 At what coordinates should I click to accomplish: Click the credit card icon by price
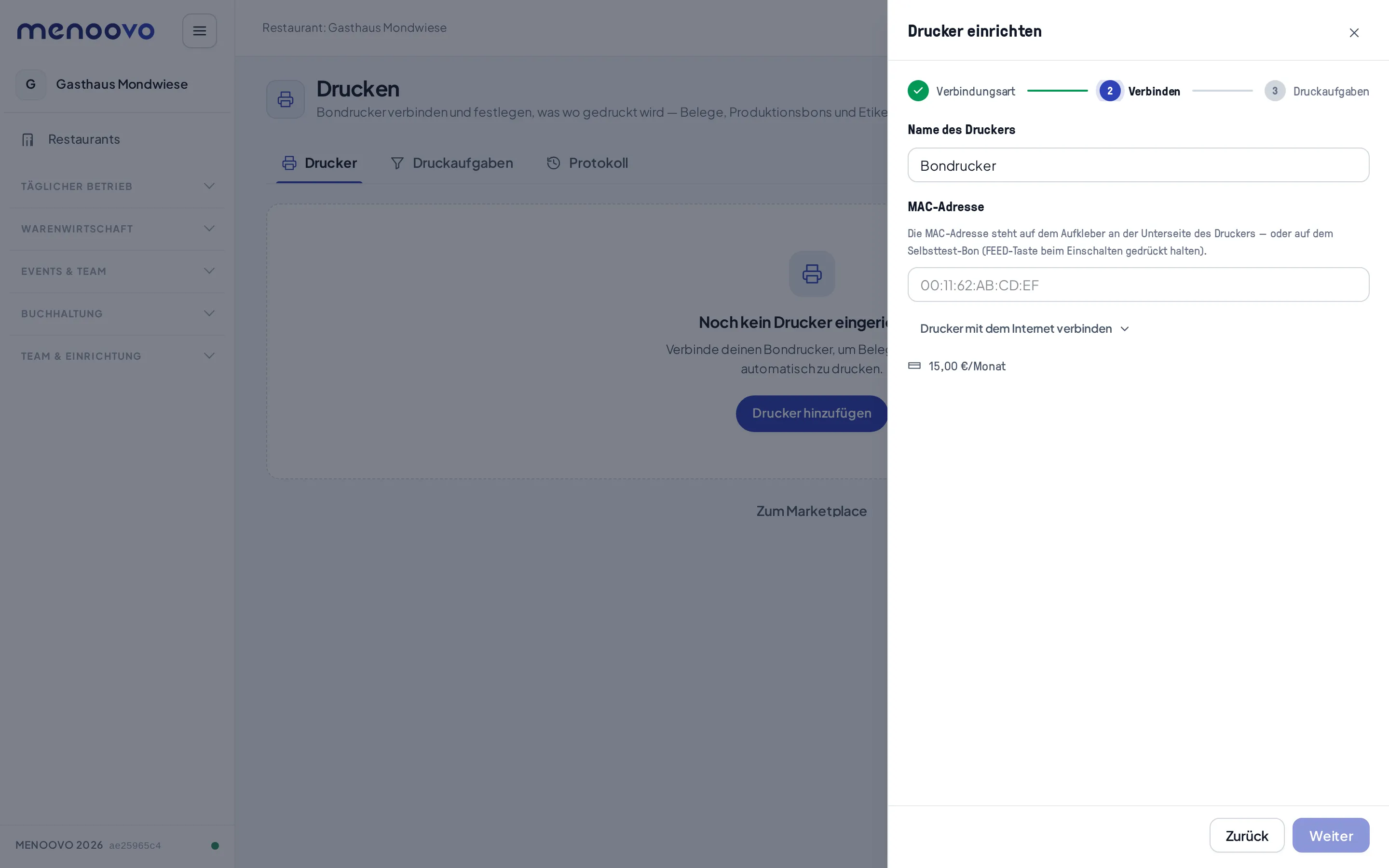pyautogui.click(x=914, y=366)
